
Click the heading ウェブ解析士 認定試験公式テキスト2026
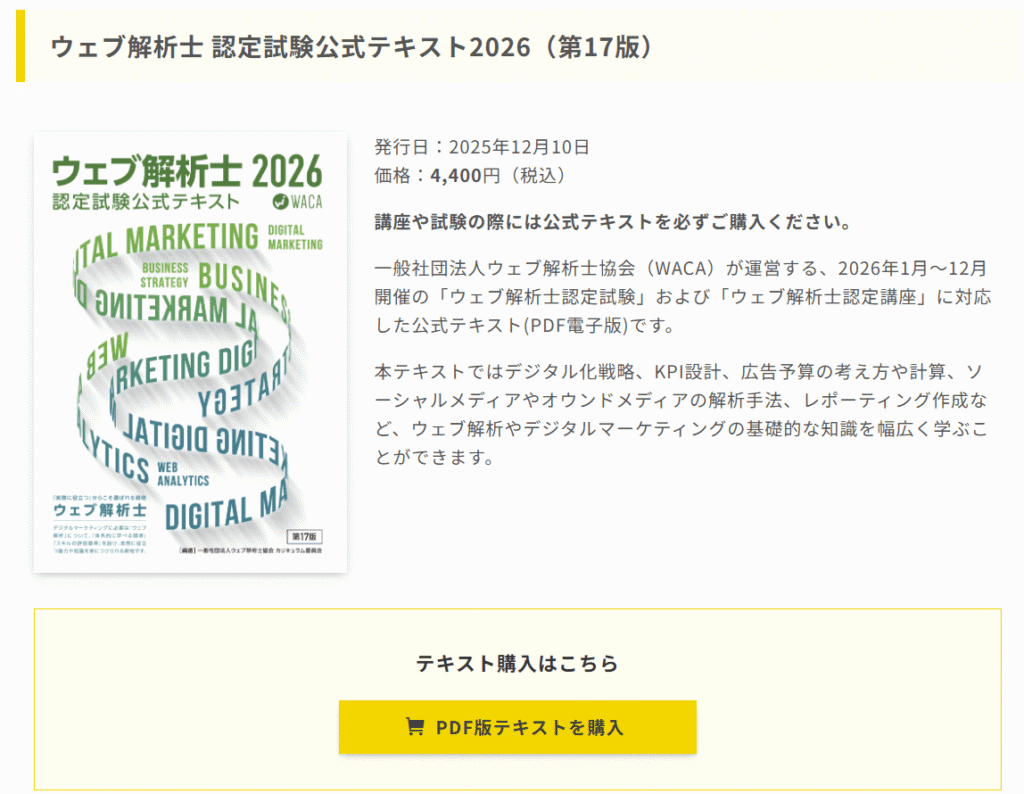coord(352,47)
